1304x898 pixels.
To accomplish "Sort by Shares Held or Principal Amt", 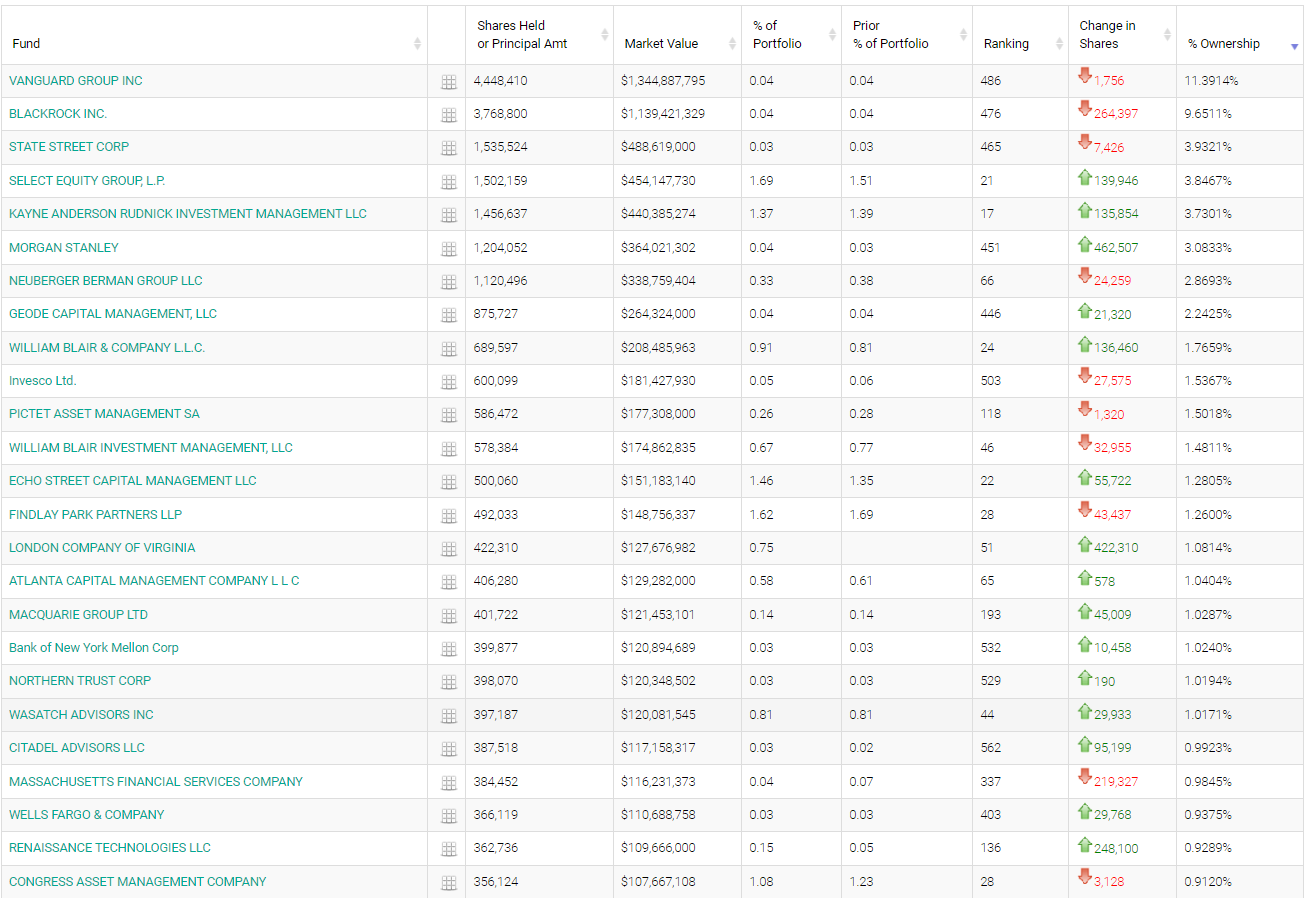I will 539,35.
